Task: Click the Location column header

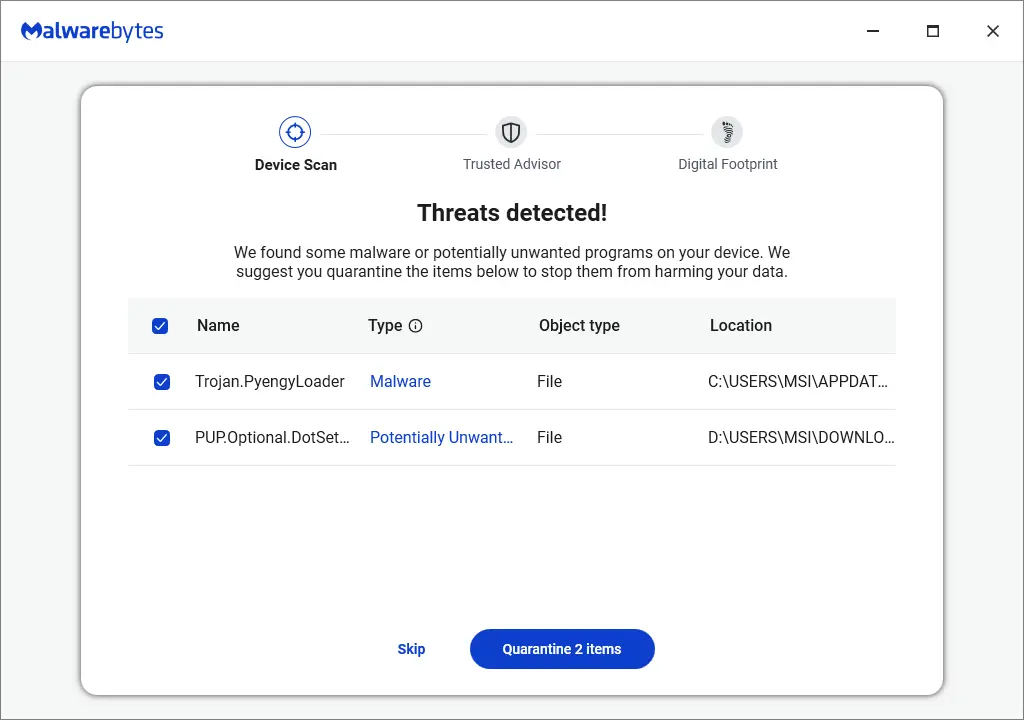Action: [741, 325]
